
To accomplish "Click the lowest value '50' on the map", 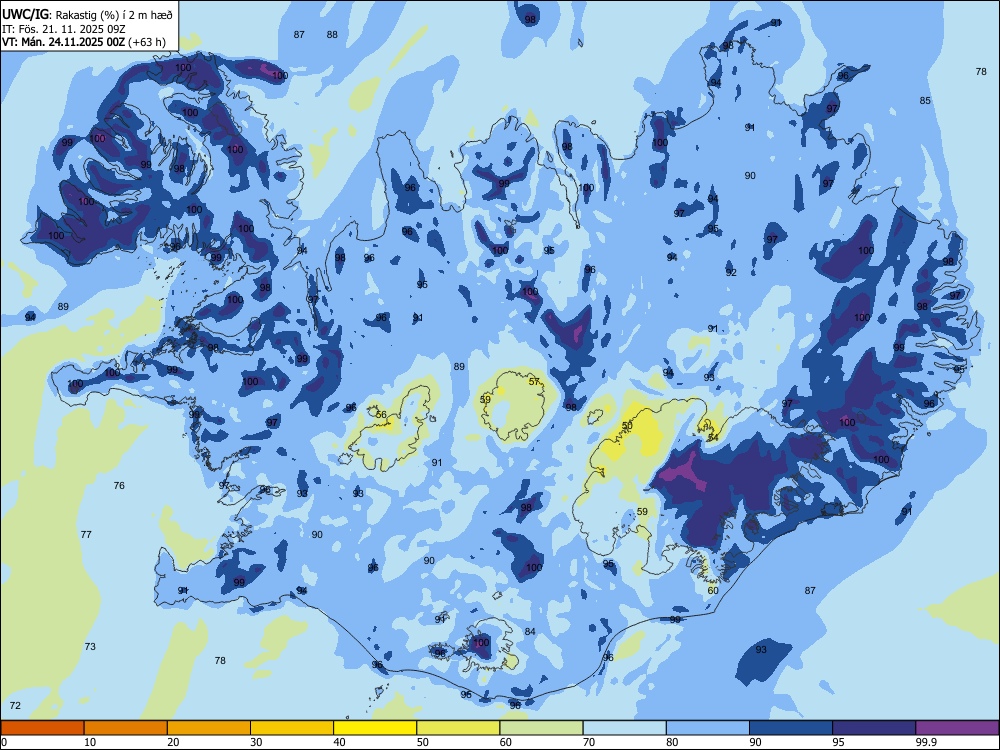I will [627, 425].
